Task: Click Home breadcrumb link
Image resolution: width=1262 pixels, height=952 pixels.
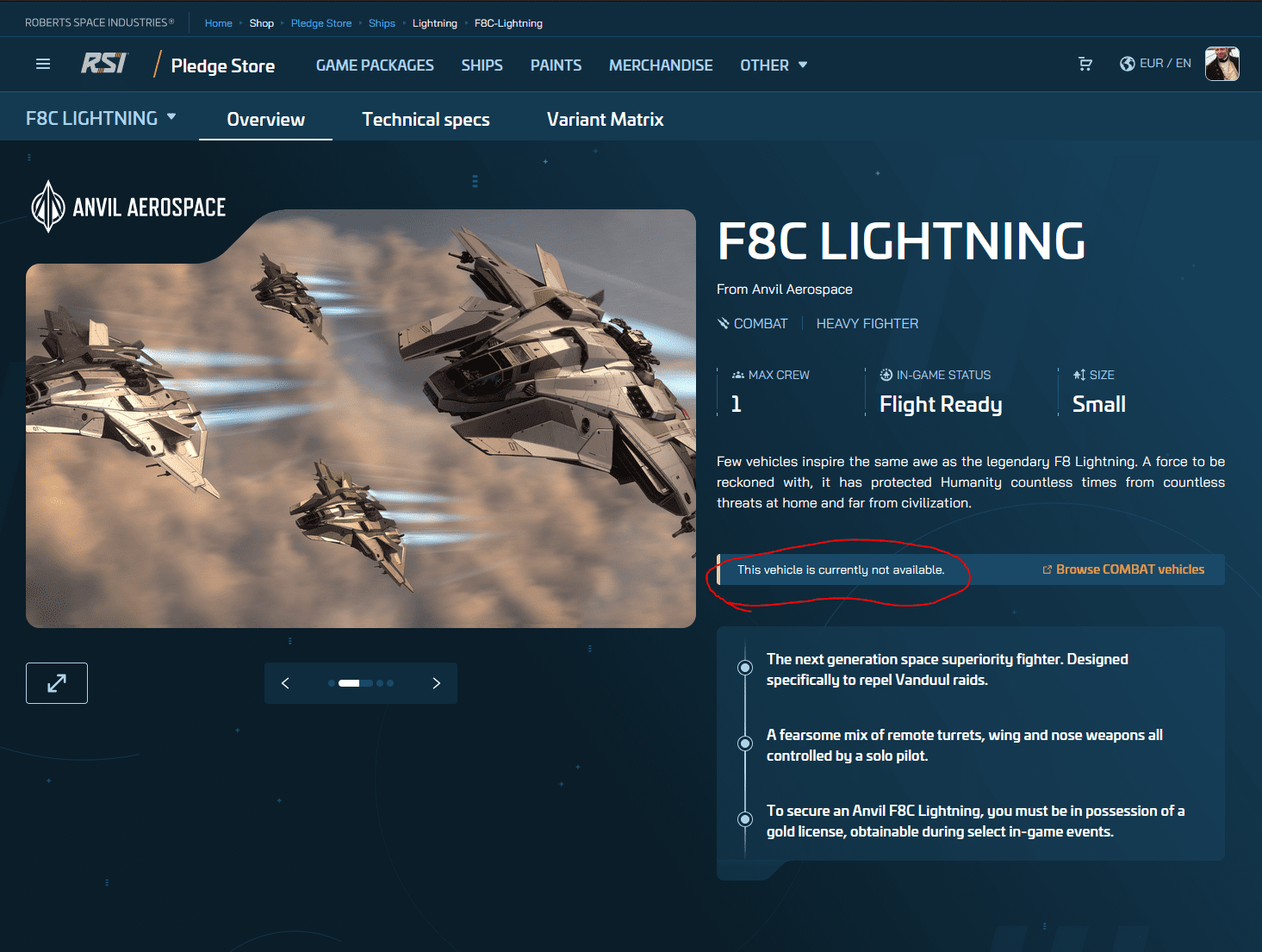Action: pyautogui.click(x=219, y=23)
